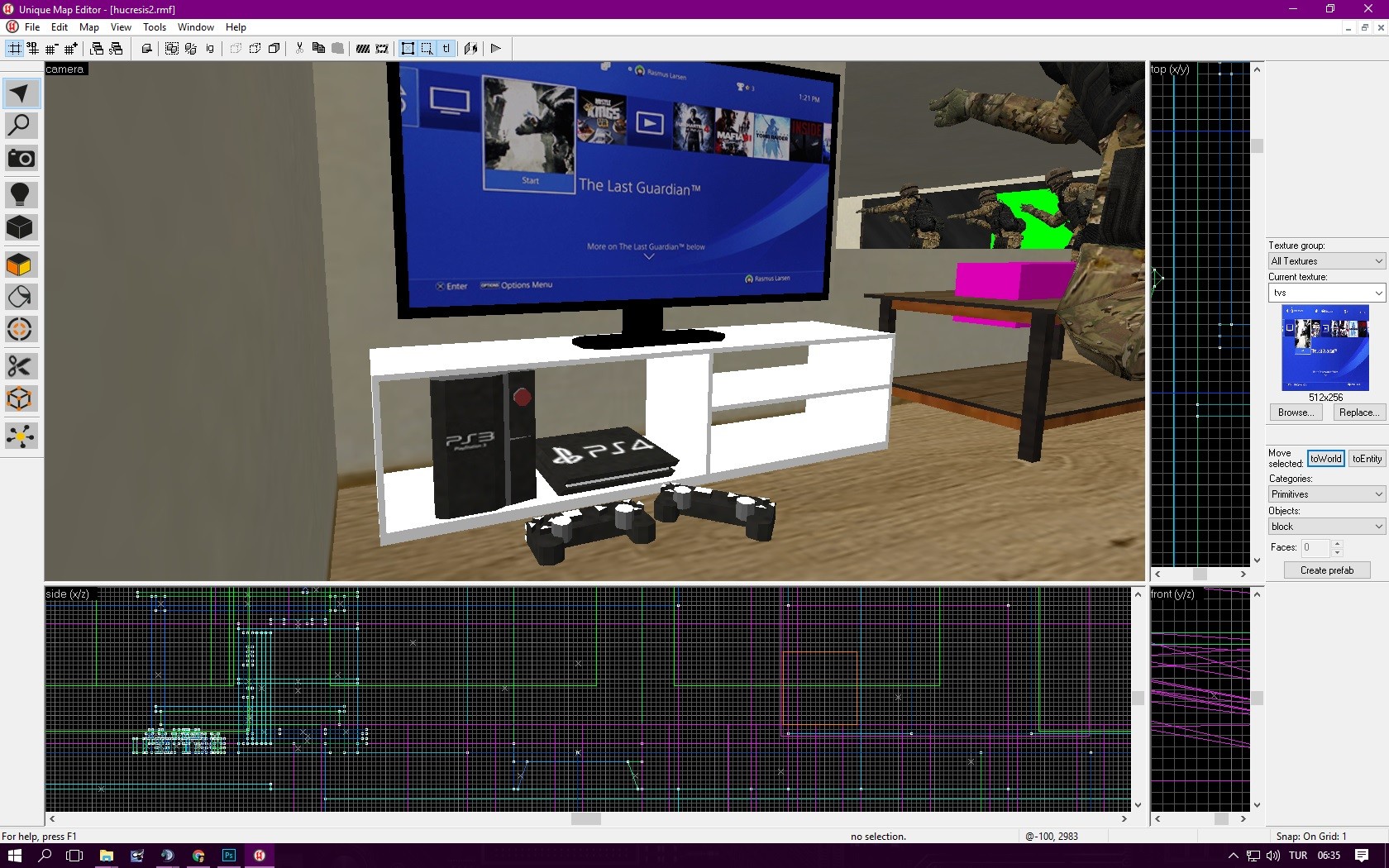Toggle selection bounding box handles button
The image size is (1389, 868).
[408, 49]
